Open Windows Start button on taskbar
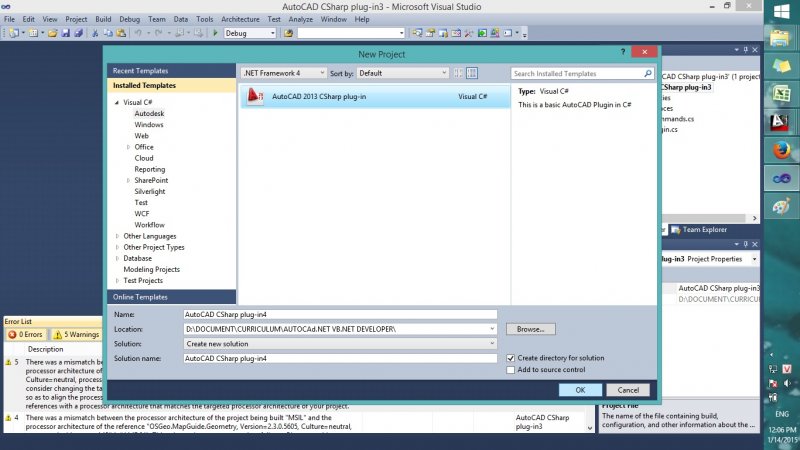This screenshot has height=450, width=800. click(782, 11)
